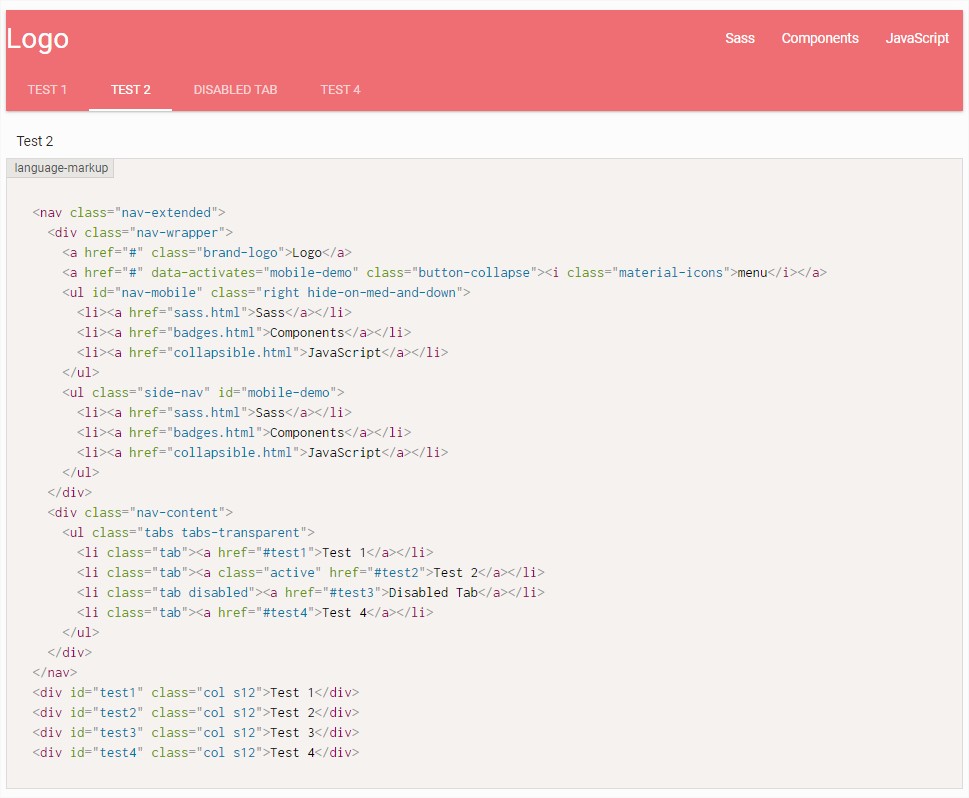Switch to the TEST 1 tab

coord(47,90)
